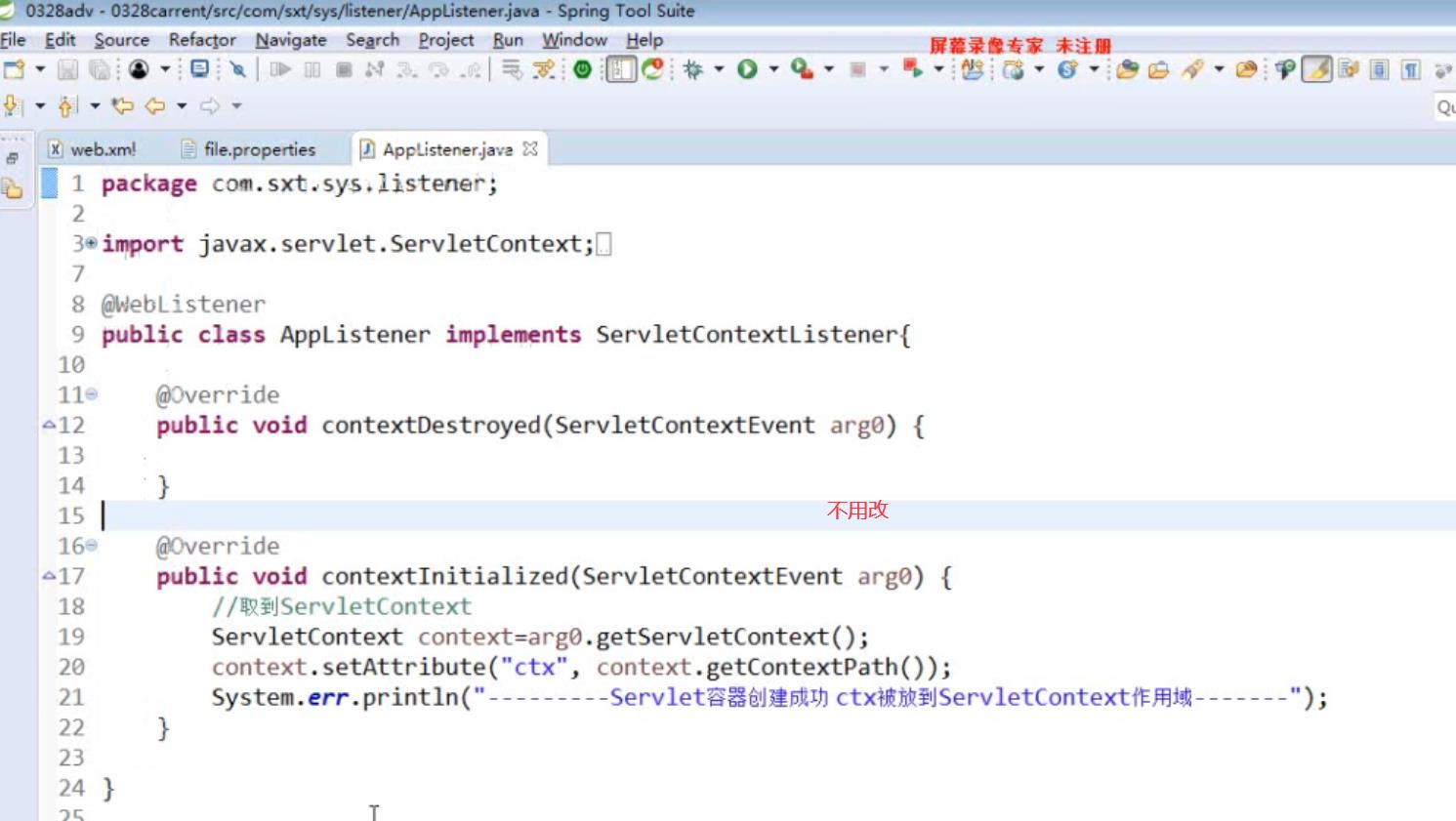
Task: Save the current file with Save icon
Action: (x=67, y=69)
